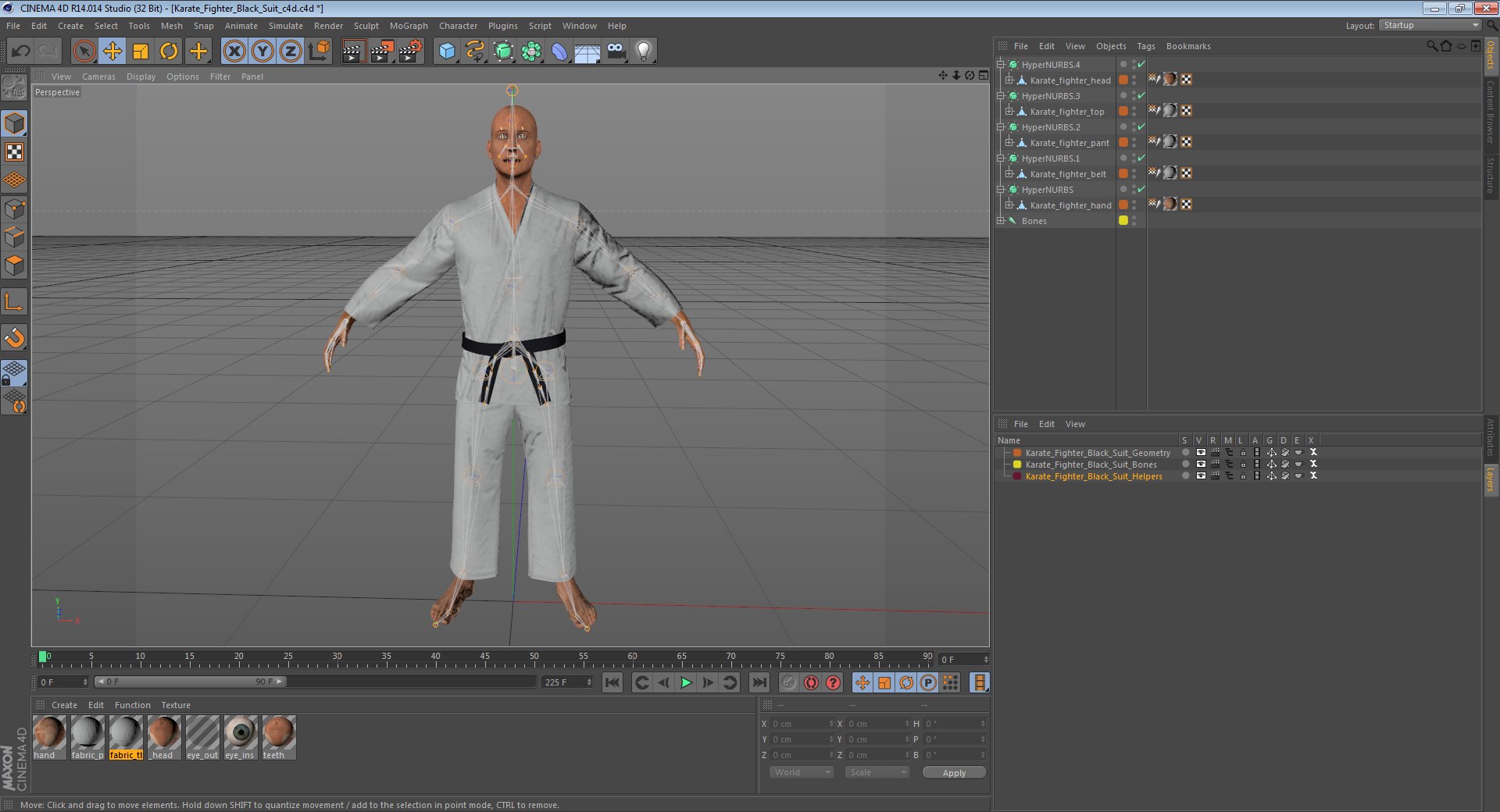Open viewport Cameras menu

[98, 77]
